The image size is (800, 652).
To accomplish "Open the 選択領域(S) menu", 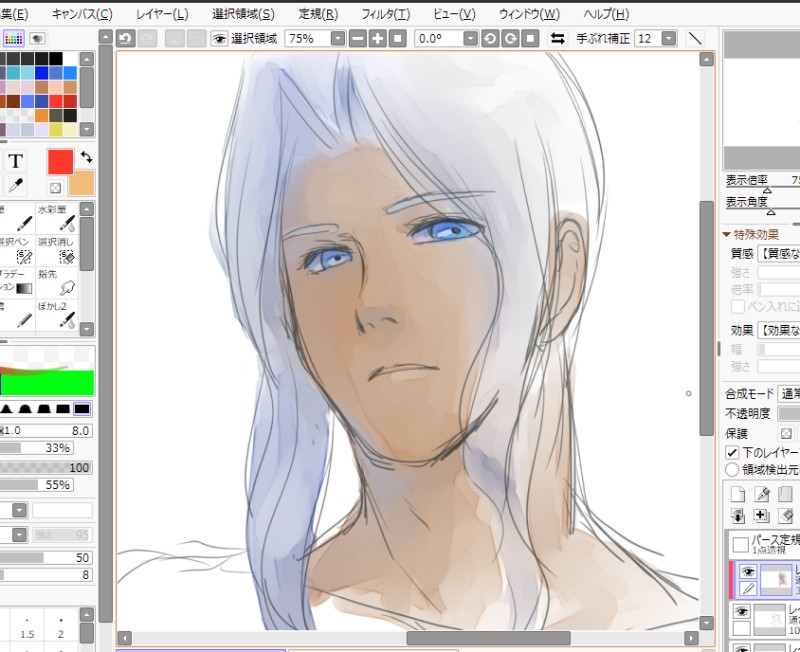I will 243,14.
